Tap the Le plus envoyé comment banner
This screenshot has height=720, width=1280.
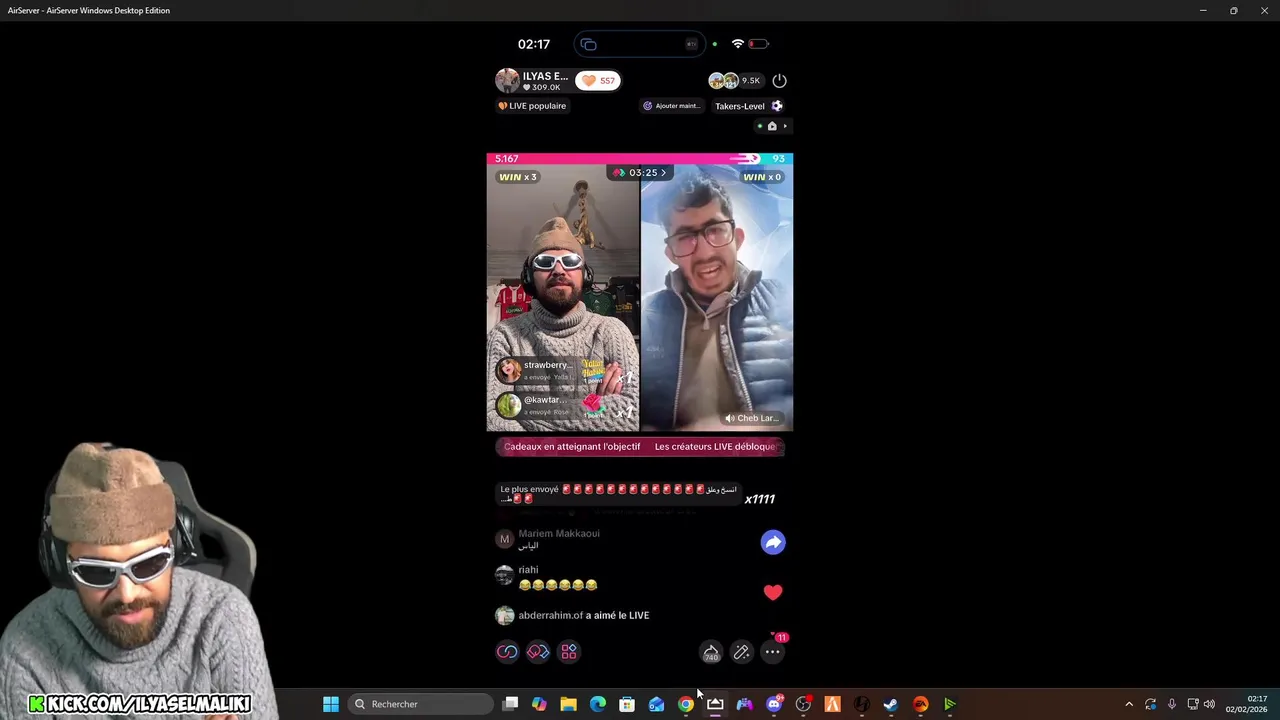[620, 493]
